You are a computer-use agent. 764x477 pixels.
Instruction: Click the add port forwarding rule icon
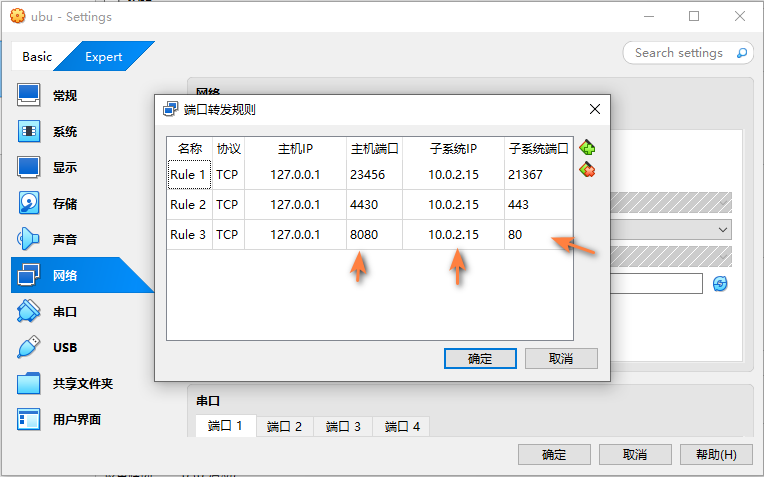click(587, 148)
